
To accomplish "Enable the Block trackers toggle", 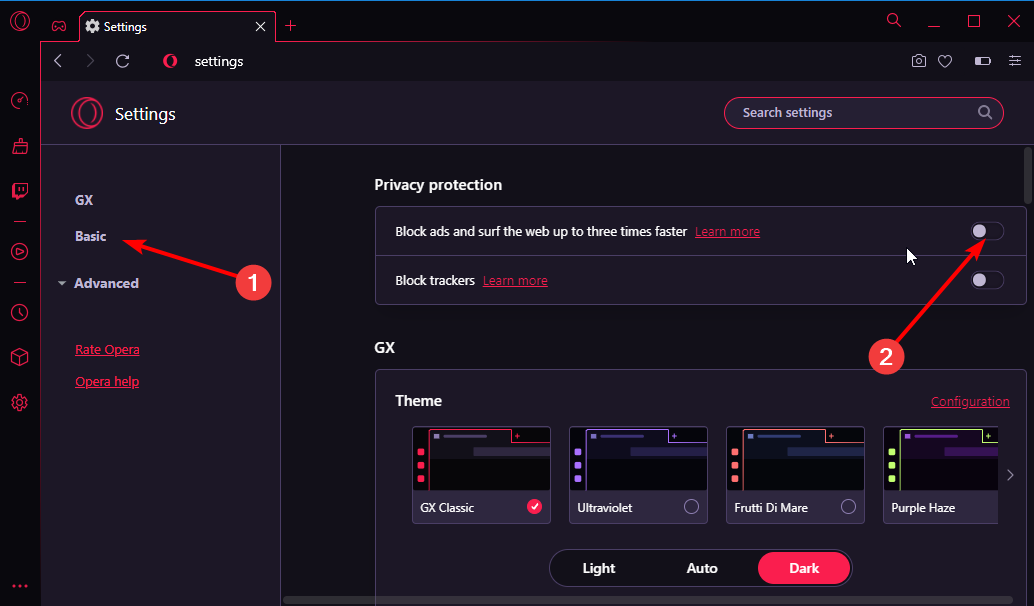I will (987, 280).
